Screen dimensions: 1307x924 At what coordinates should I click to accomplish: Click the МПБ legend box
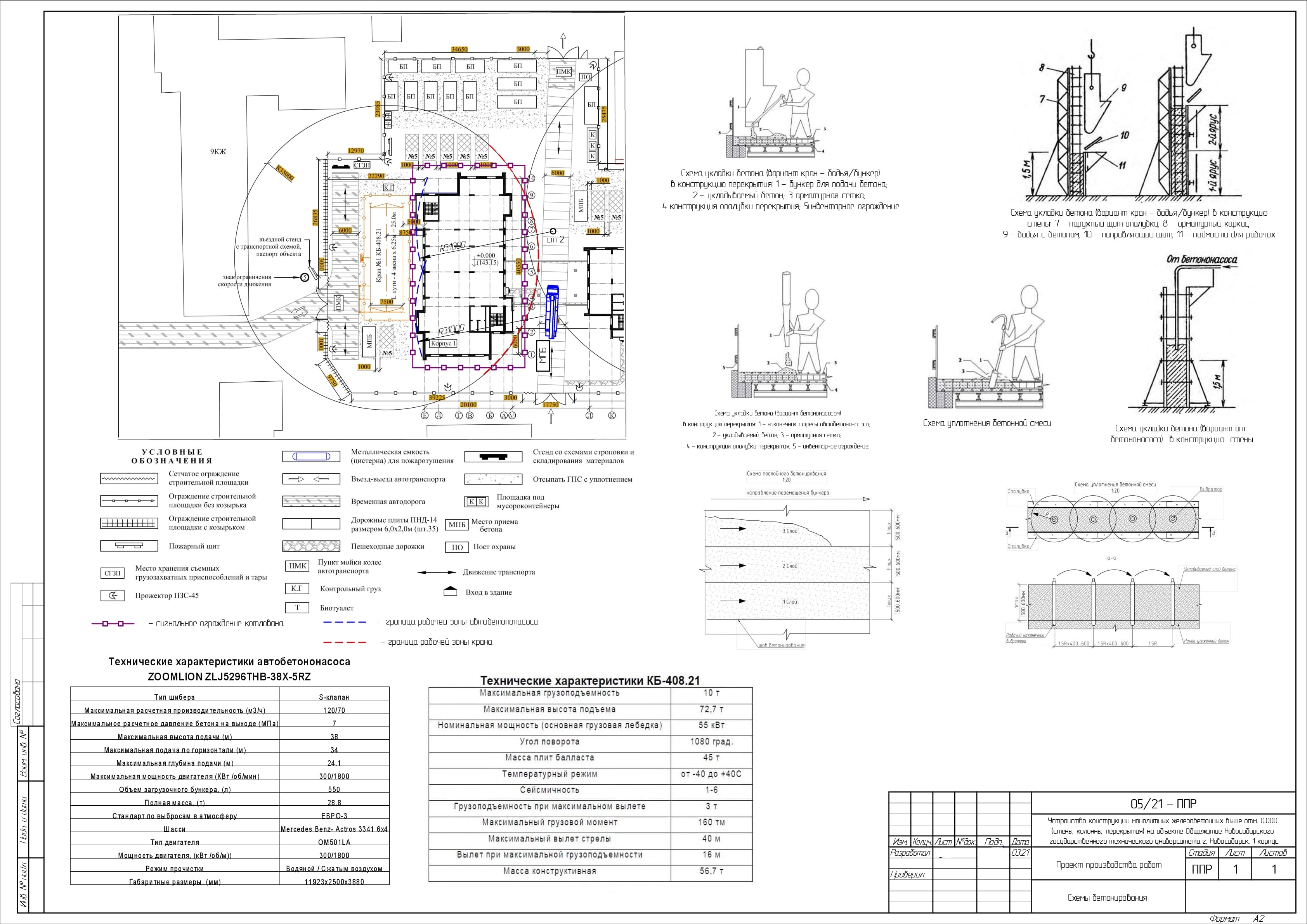pos(456,524)
